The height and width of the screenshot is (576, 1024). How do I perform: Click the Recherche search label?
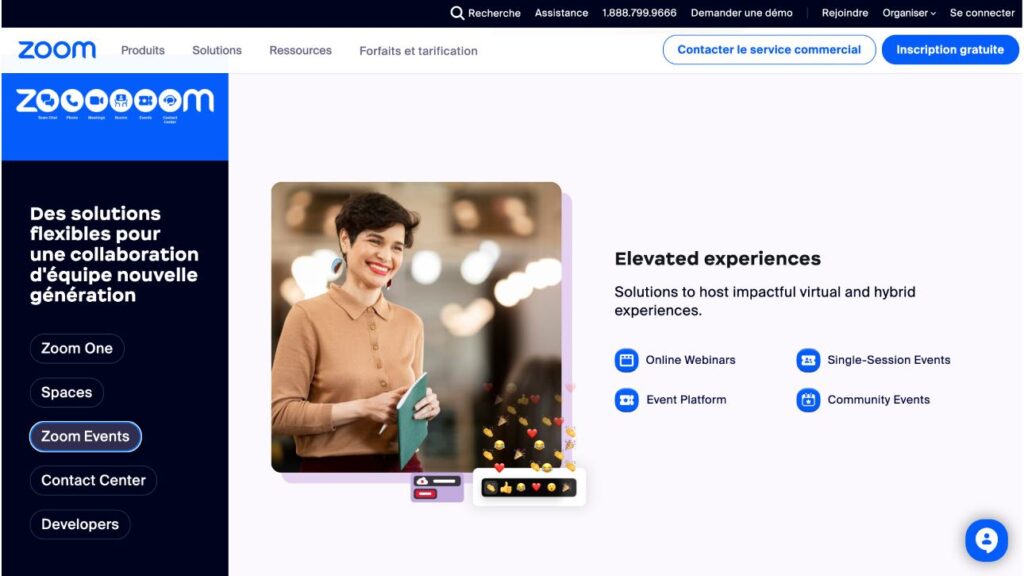click(494, 13)
